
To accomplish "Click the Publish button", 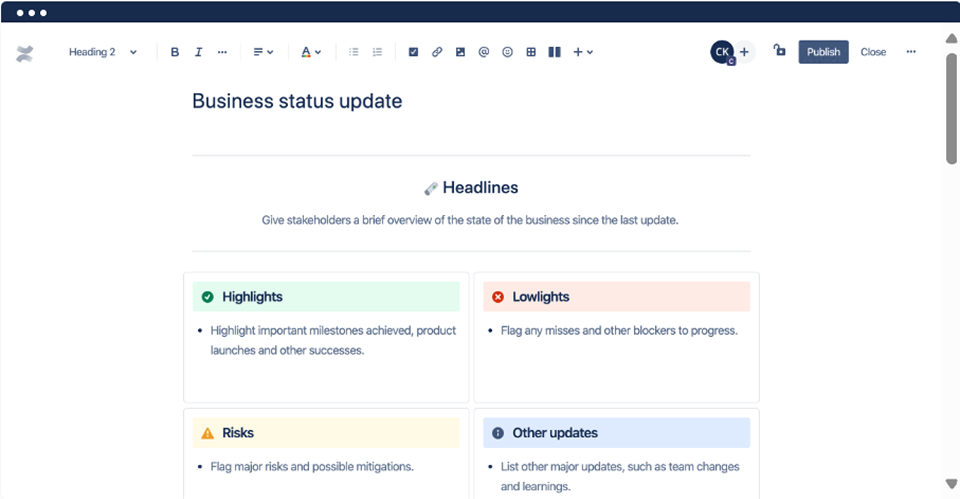I will tap(823, 52).
